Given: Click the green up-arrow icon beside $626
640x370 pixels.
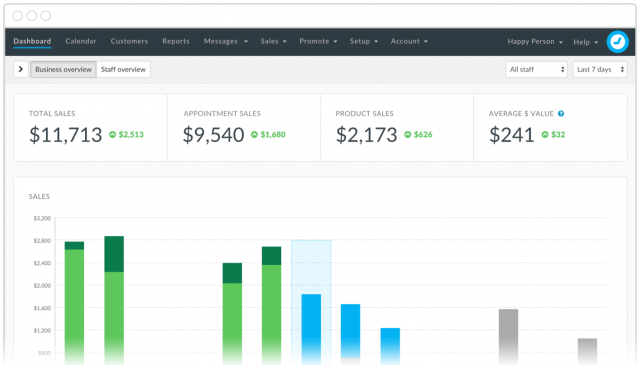Looking at the screenshot, I should [407, 134].
